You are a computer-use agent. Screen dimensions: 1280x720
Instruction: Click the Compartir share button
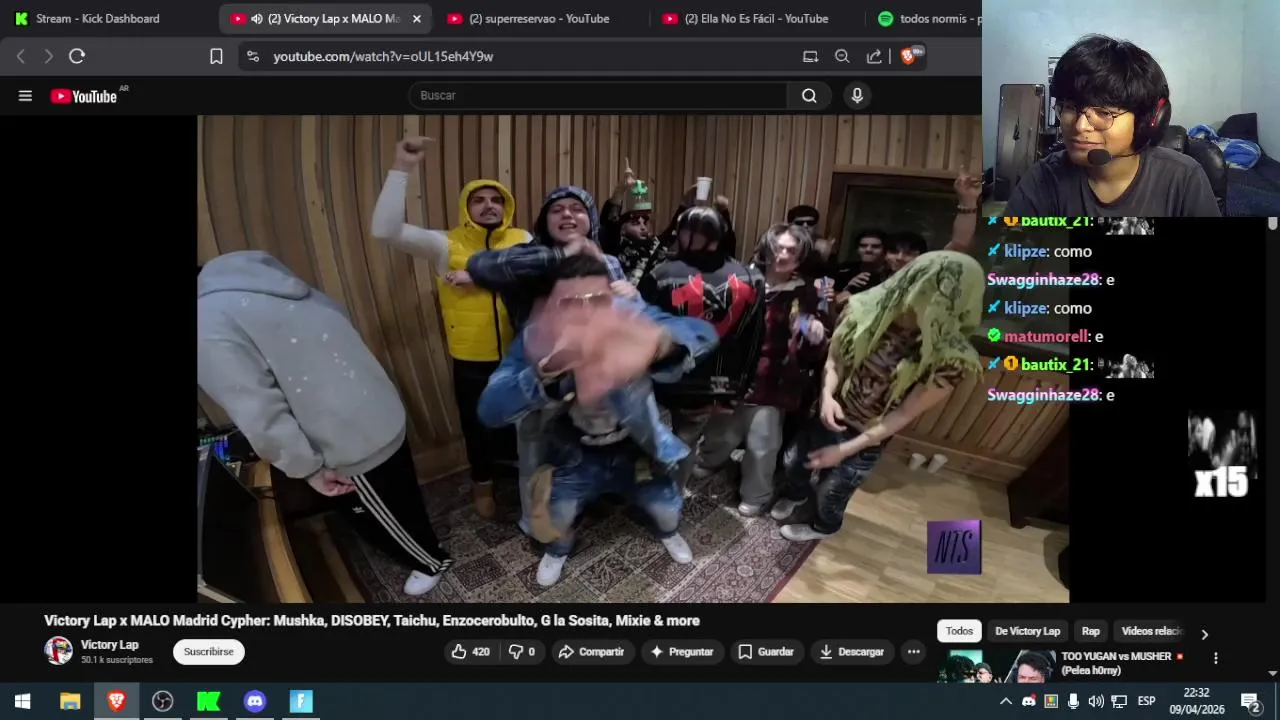pyautogui.click(x=591, y=652)
